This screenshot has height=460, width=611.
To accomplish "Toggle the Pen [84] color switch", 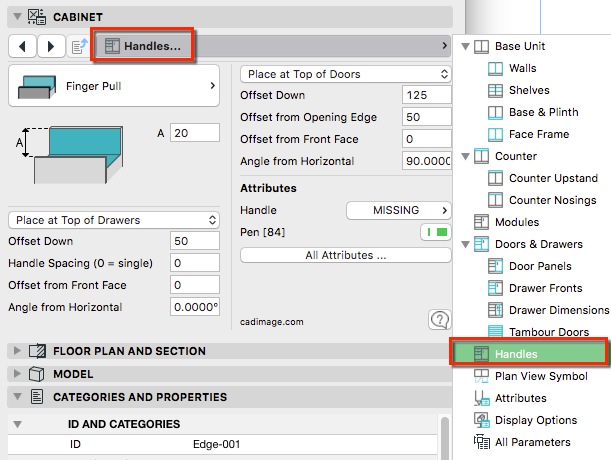I will pyautogui.click(x=435, y=232).
